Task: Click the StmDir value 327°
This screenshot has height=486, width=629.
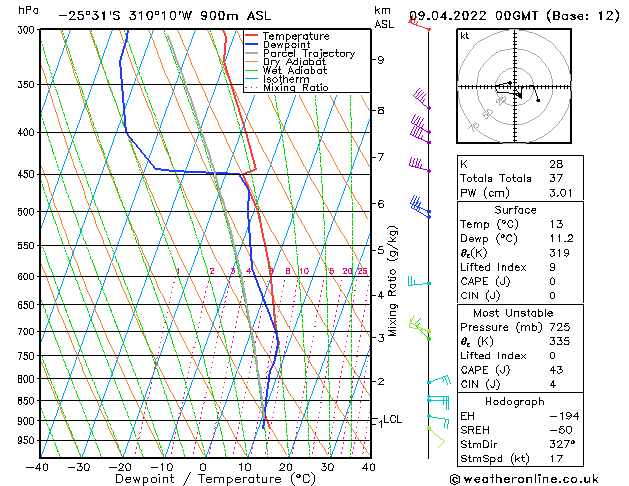Action: (562, 444)
